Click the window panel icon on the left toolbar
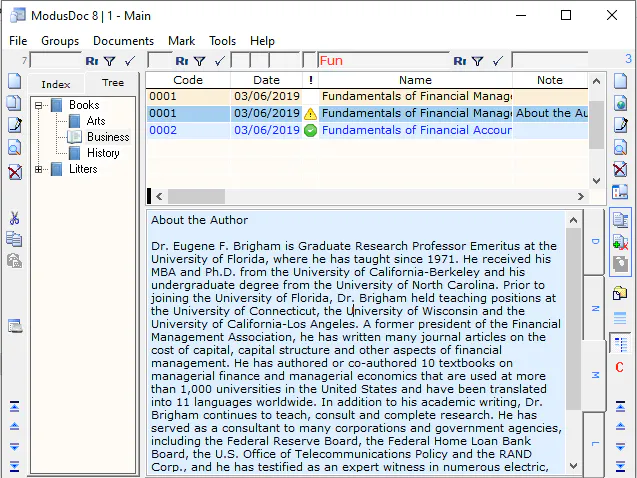This screenshot has height=478, width=637. pyautogui.click(x=15, y=326)
